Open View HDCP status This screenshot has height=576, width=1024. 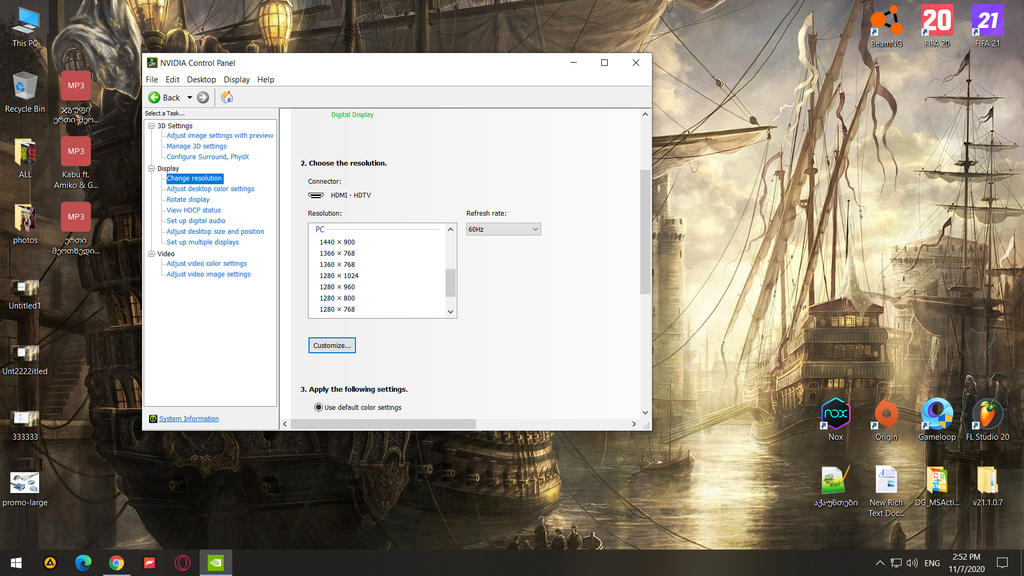[x=193, y=210]
